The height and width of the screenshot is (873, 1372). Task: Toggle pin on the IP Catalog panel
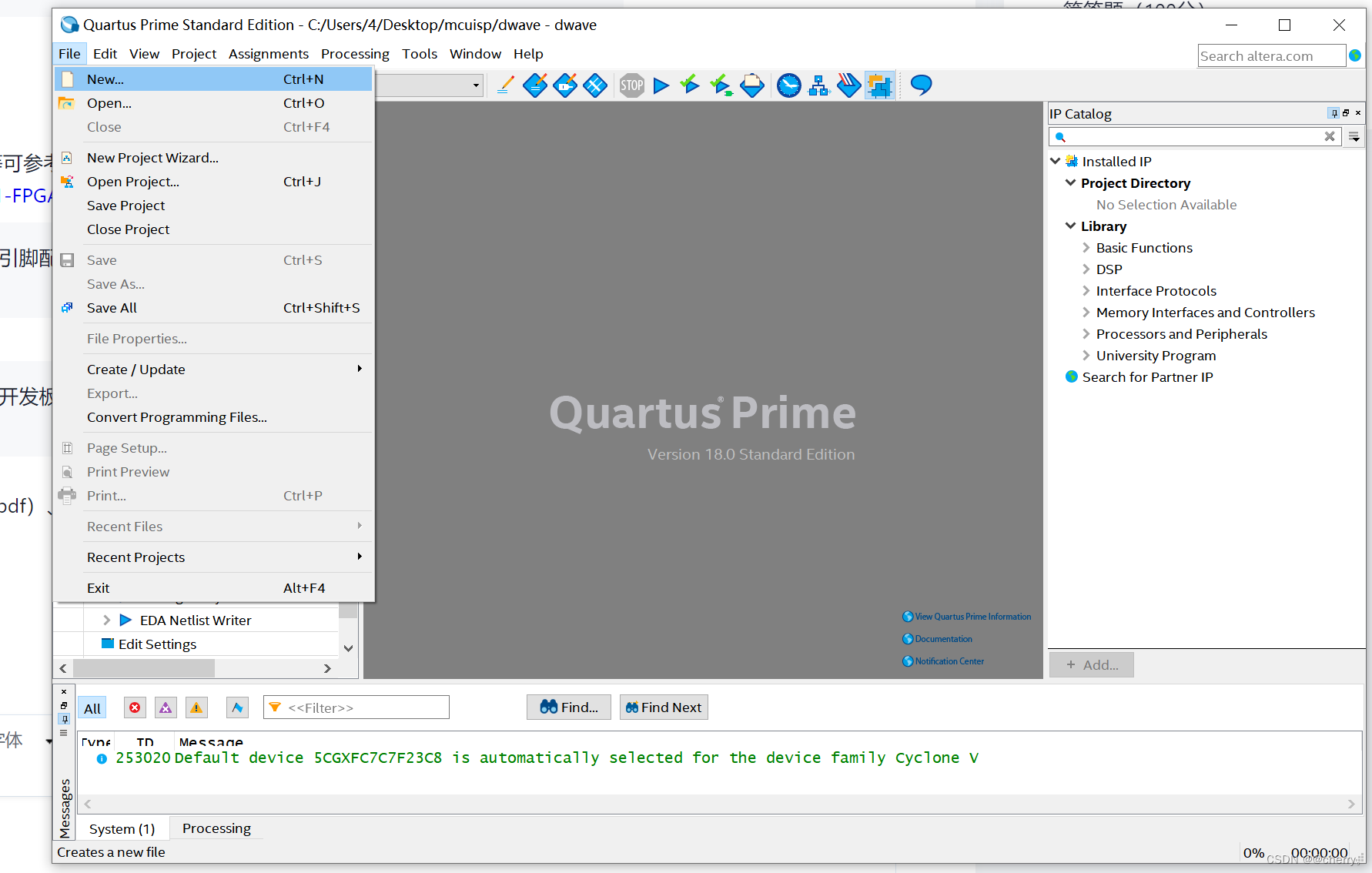pos(1334,113)
